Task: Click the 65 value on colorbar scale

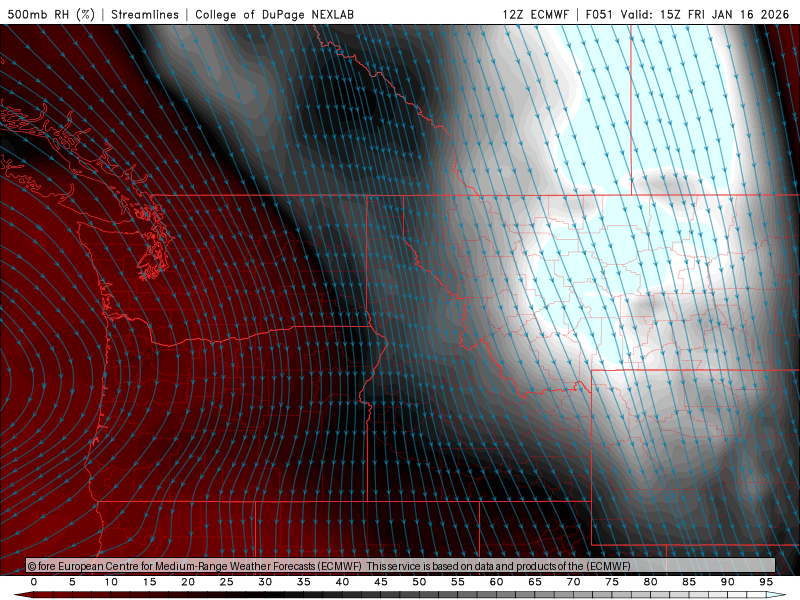Action: [x=534, y=582]
